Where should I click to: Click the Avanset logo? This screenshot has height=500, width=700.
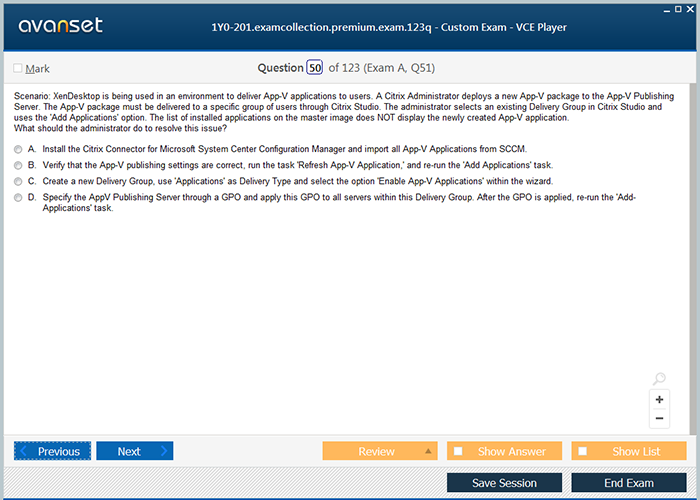coord(59,26)
